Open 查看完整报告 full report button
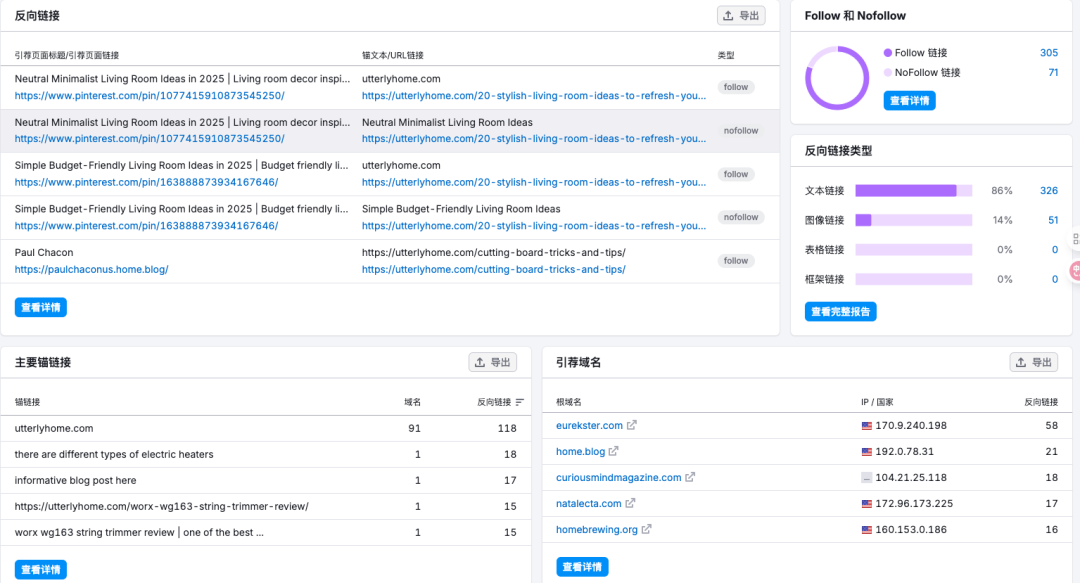 [x=840, y=312]
